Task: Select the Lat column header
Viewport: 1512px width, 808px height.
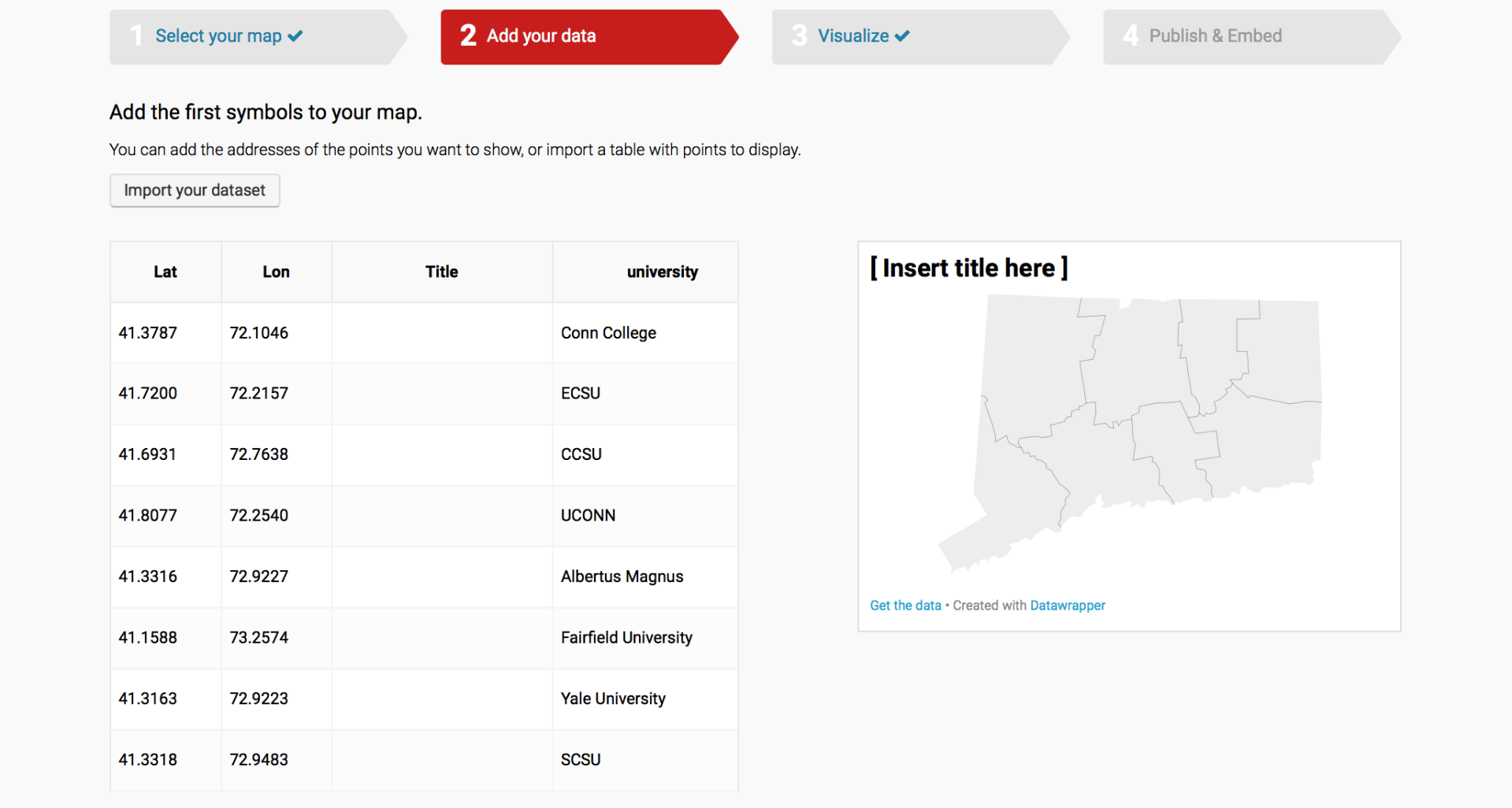Action: click(x=165, y=272)
